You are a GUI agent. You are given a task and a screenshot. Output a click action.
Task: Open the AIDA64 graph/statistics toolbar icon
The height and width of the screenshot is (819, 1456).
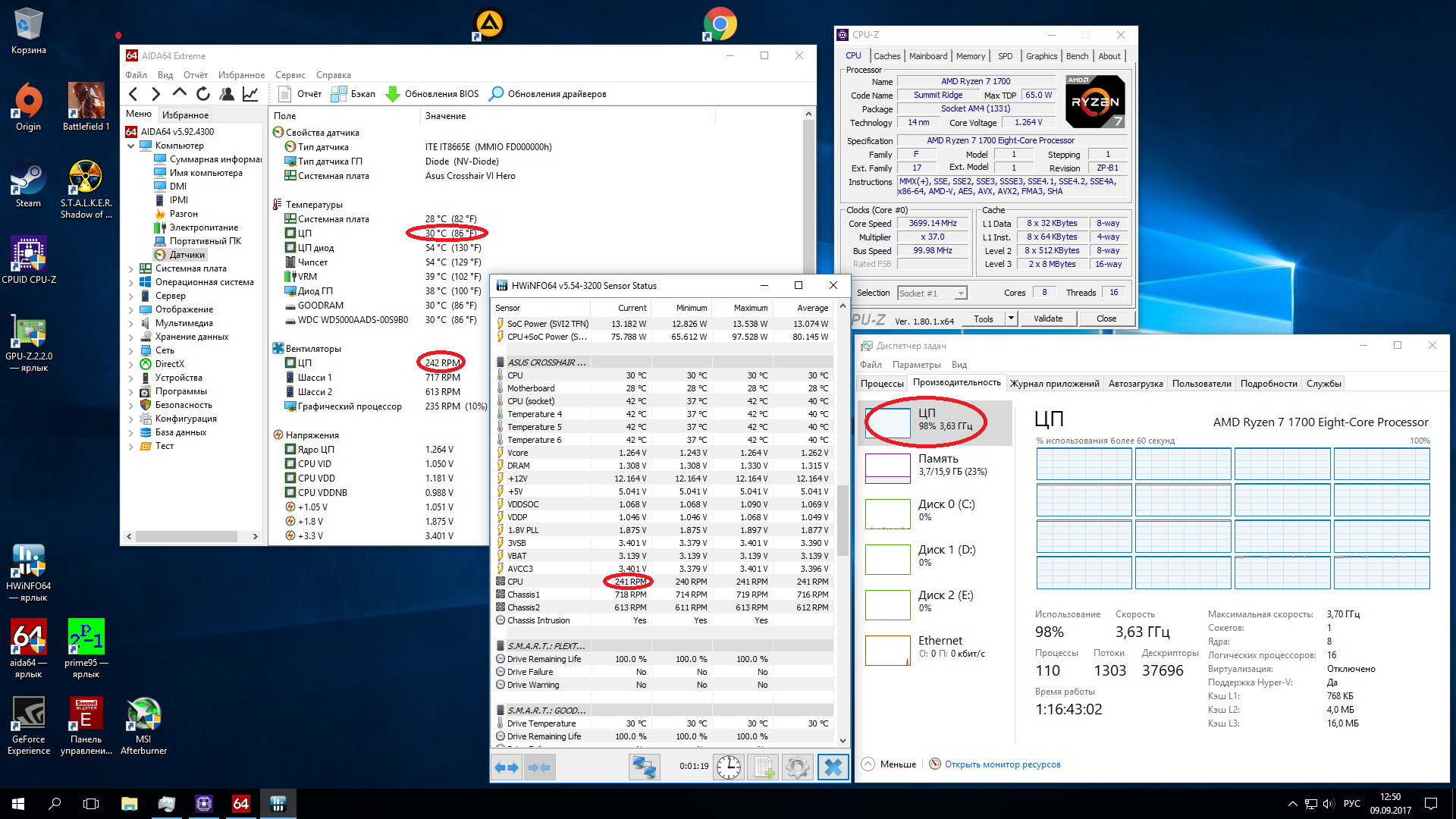[x=250, y=94]
